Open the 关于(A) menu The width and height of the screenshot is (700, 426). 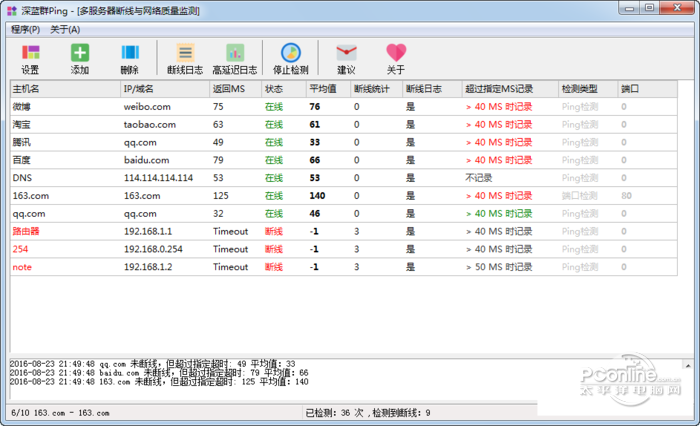(65, 29)
